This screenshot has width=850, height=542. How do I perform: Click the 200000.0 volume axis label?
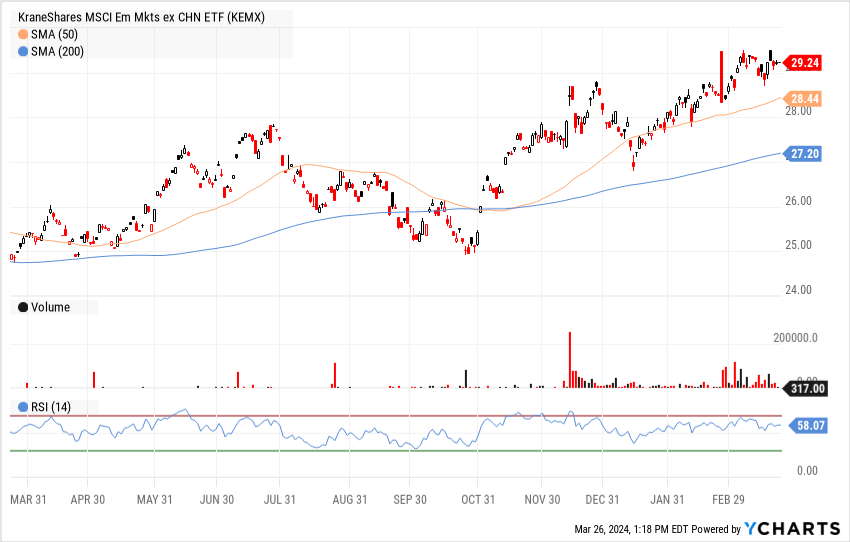(801, 339)
